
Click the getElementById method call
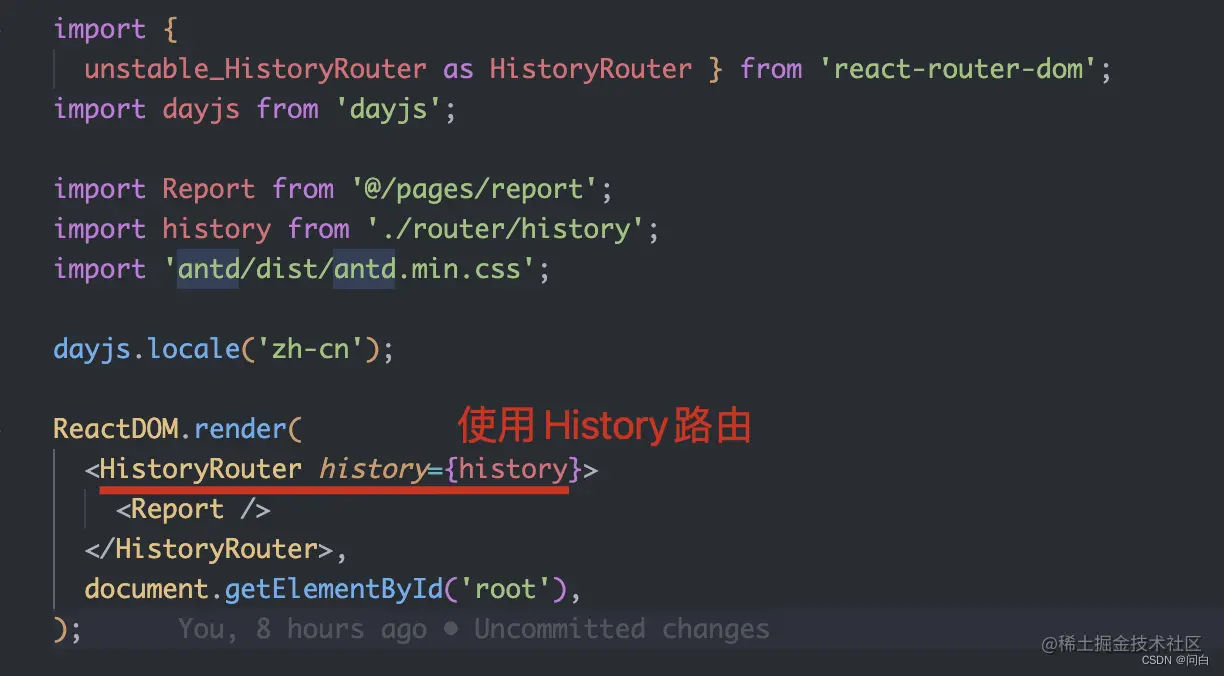tap(335, 588)
